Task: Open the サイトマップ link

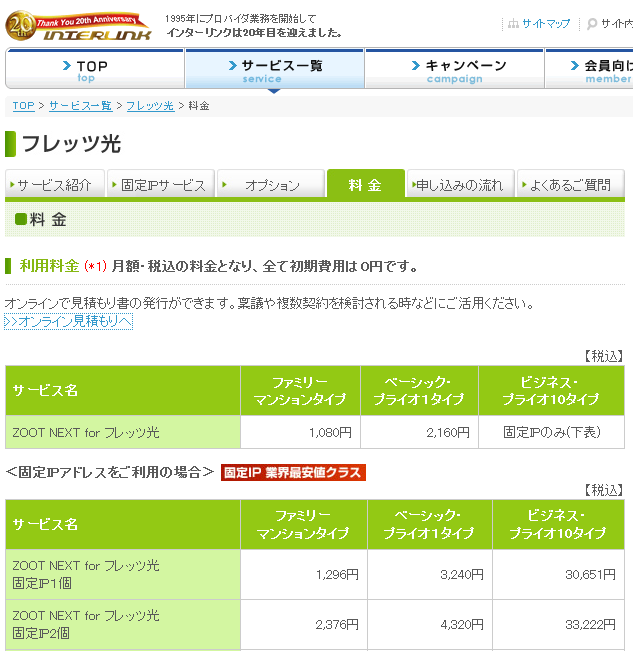Action: [x=546, y=24]
